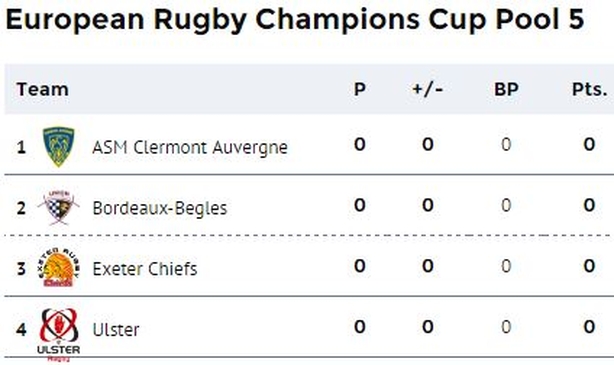The image size is (614, 365).
Task: Select the Exeter Chiefs team name
Action: 145,269
